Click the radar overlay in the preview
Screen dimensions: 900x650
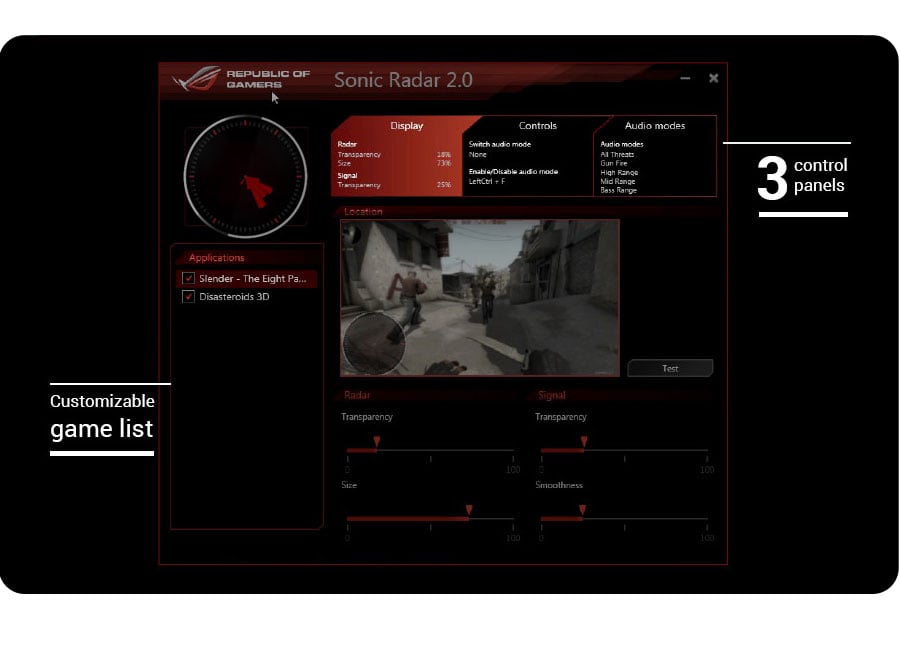pyautogui.click(x=374, y=343)
